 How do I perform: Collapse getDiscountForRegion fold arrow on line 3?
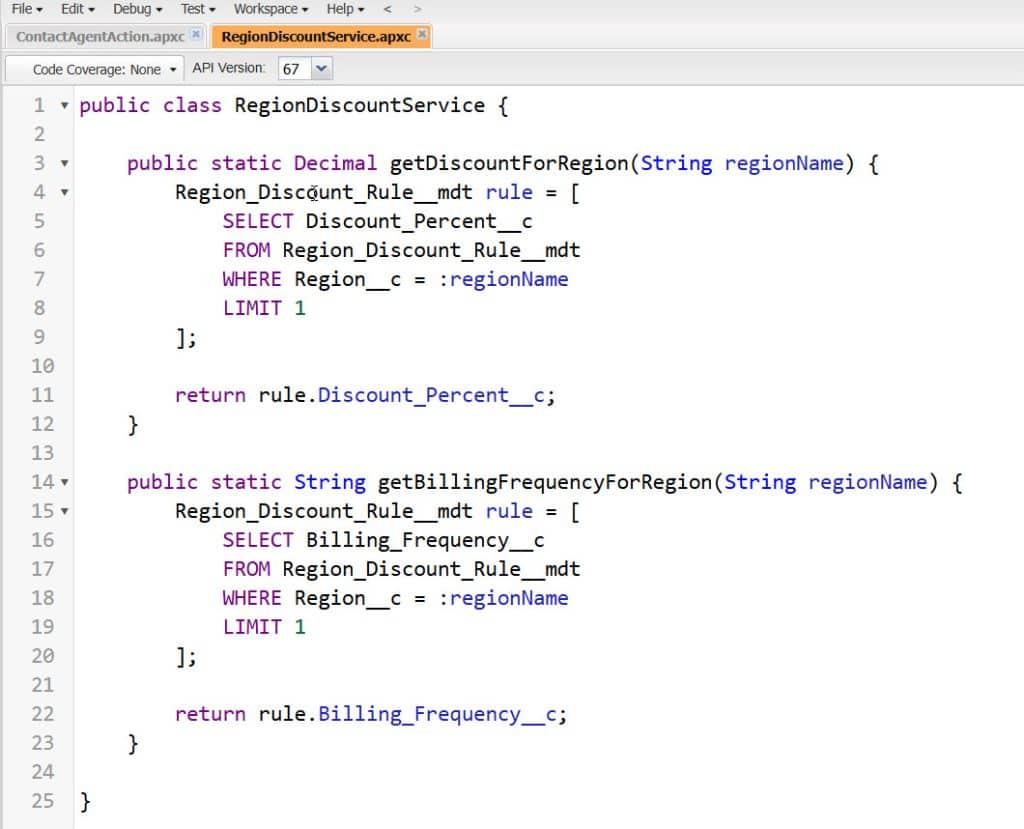(64, 163)
